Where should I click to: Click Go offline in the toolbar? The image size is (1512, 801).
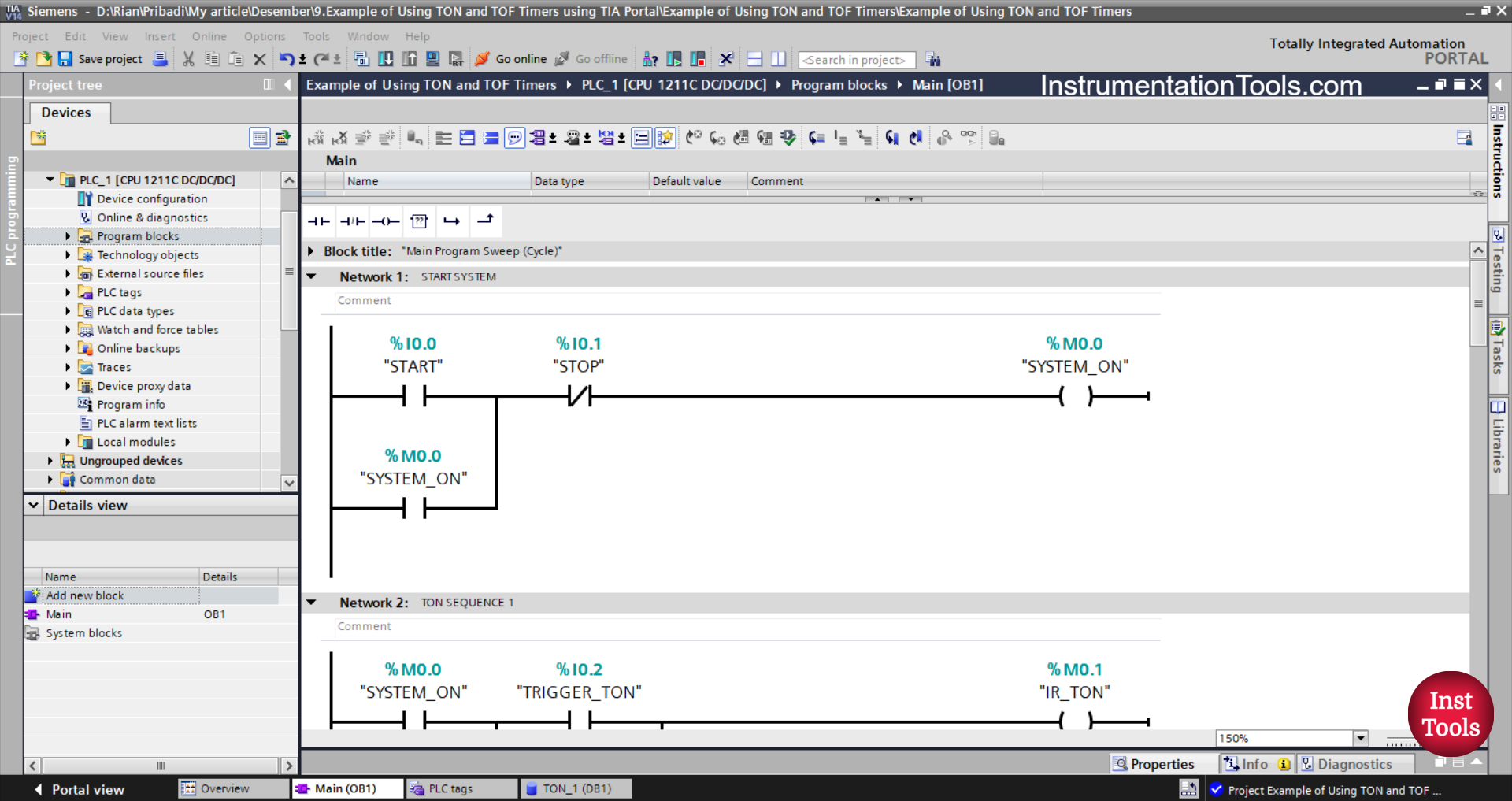click(591, 59)
